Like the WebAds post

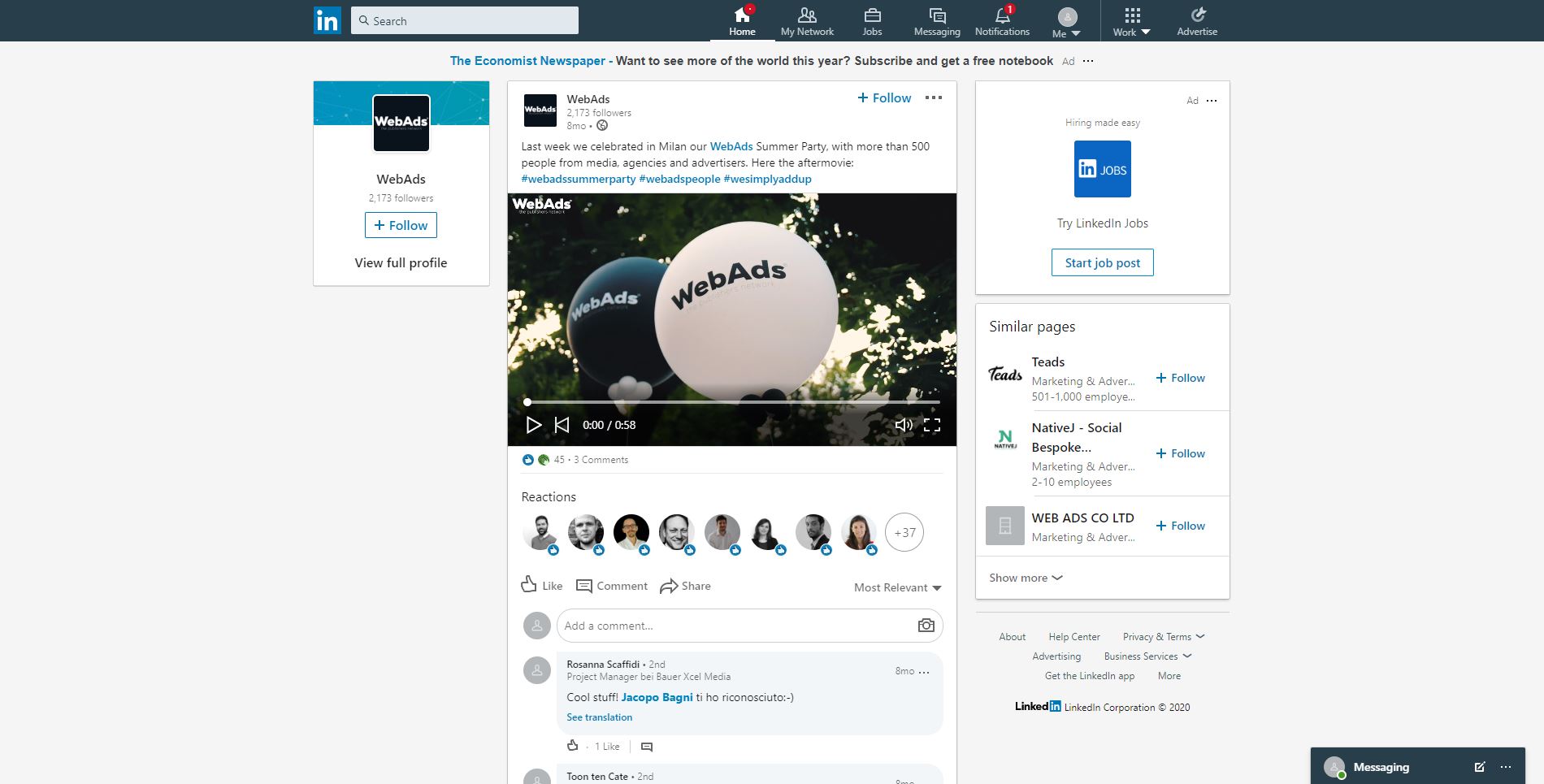(541, 585)
